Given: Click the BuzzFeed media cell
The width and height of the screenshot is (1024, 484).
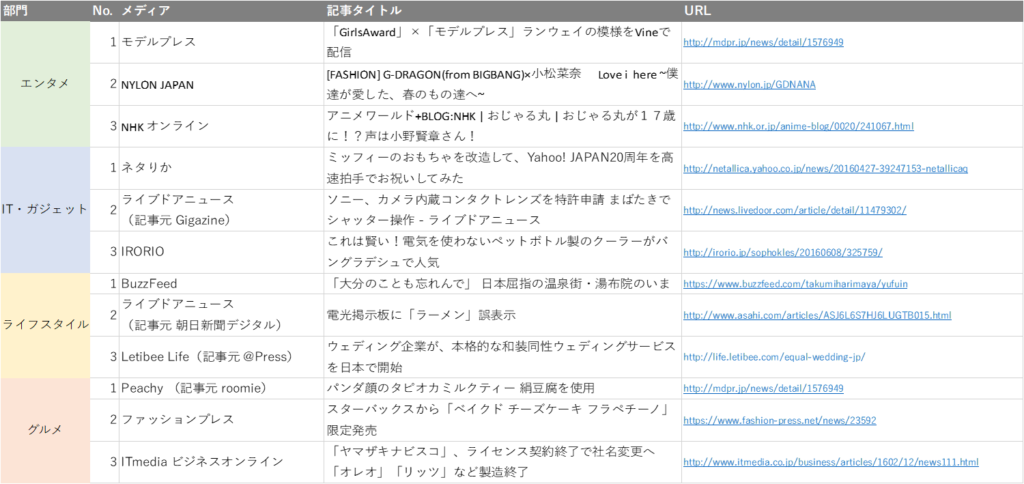Looking at the screenshot, I should coord(221,284).
